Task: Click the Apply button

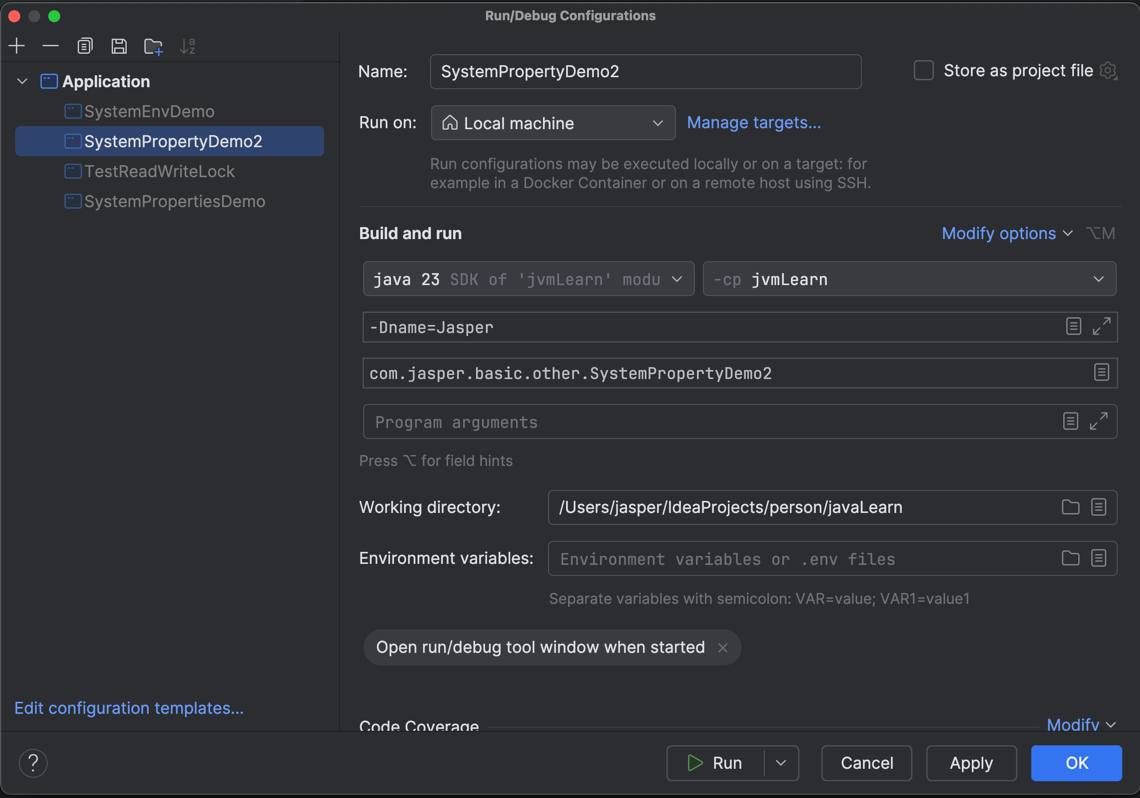Action: pyautogui.click(x=971, y=763)
